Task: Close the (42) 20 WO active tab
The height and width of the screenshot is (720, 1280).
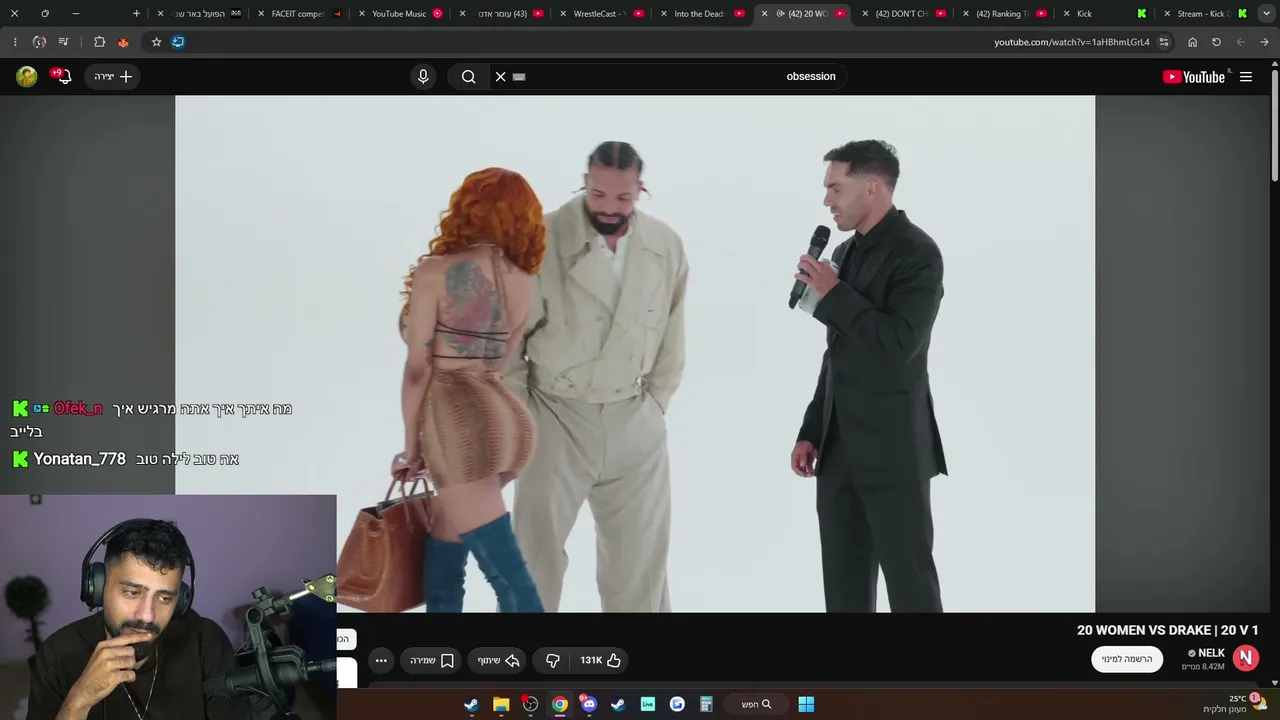Action: [765, 14]
